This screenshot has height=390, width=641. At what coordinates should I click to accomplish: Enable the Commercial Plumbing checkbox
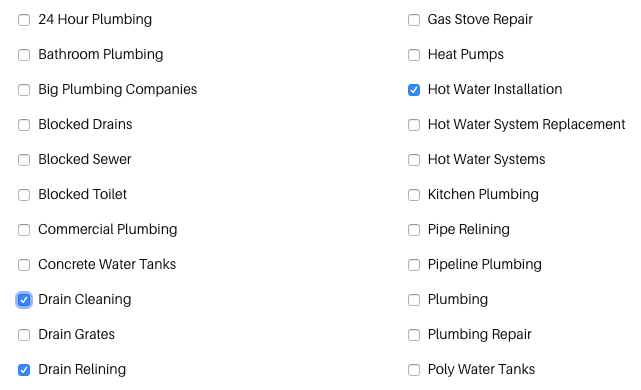(24, 230)
